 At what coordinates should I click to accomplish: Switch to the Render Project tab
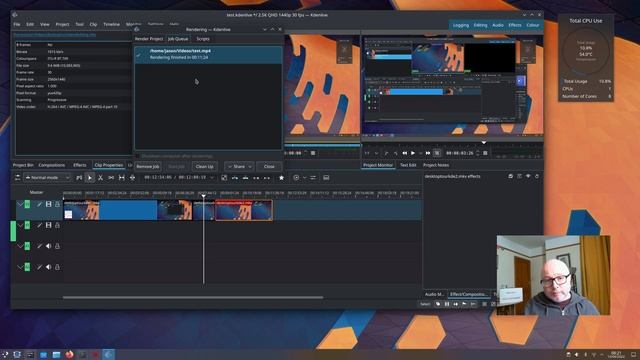coord(149,39)
